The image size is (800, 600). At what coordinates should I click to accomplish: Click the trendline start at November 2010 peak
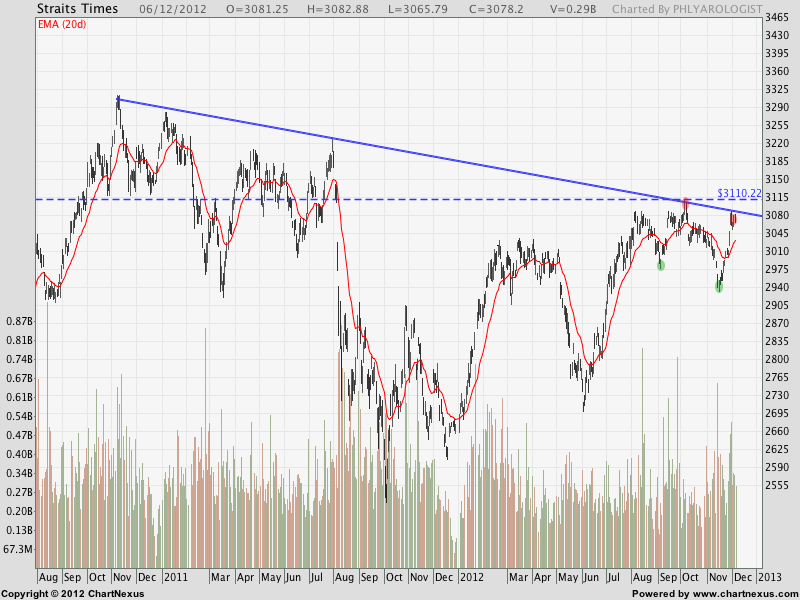tap(118, 98)
